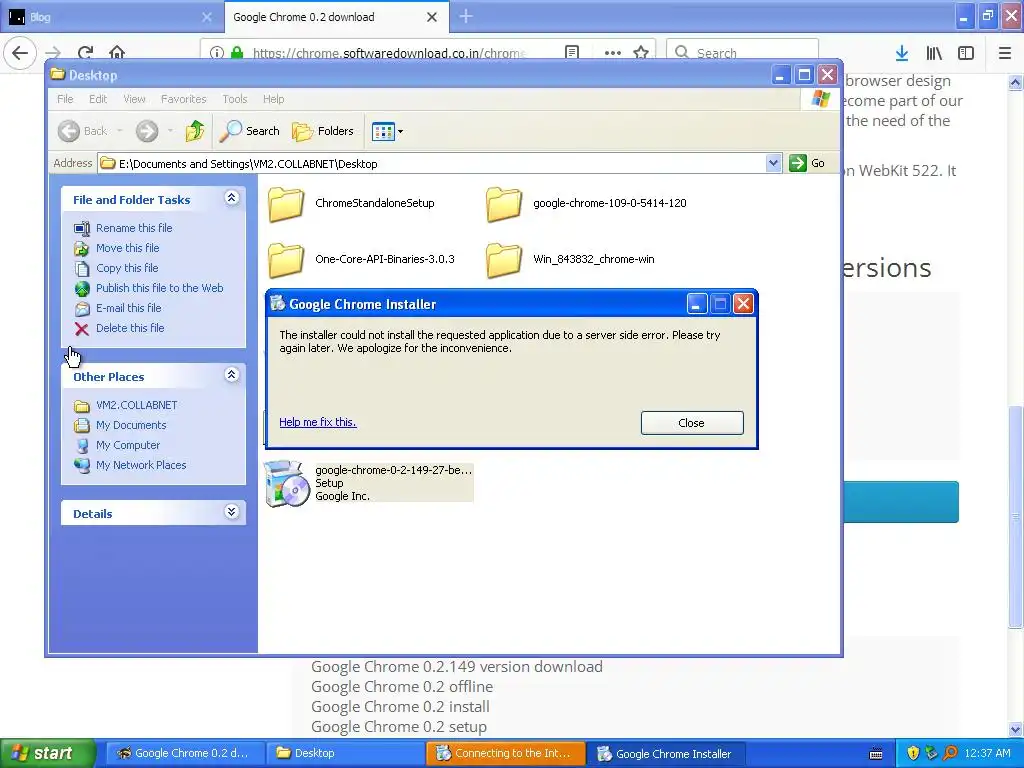This screenshot has height=768, width=1024.
Task: Click security shield tray icon
Action: point(913,753)
